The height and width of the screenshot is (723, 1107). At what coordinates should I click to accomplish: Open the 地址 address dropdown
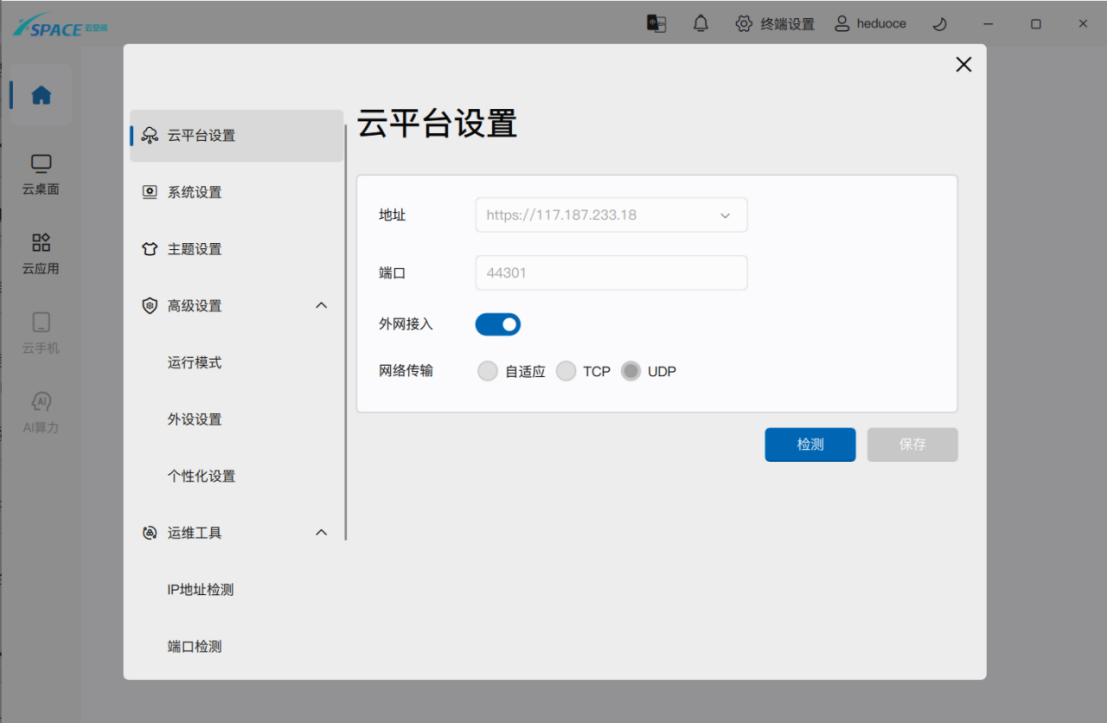(725, 215)
